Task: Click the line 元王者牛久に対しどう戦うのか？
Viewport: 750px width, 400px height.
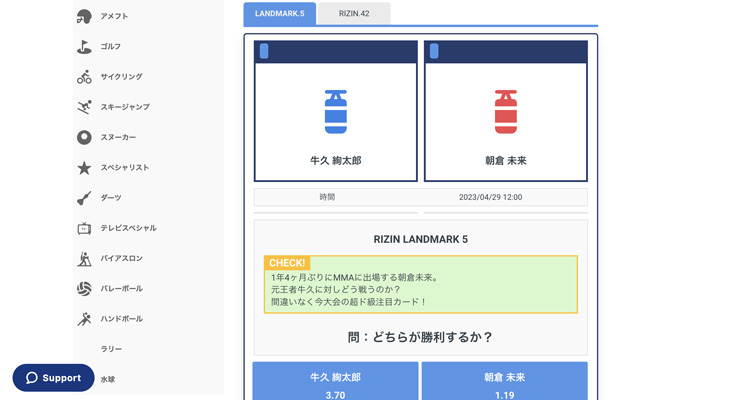Action: [335, 290]
